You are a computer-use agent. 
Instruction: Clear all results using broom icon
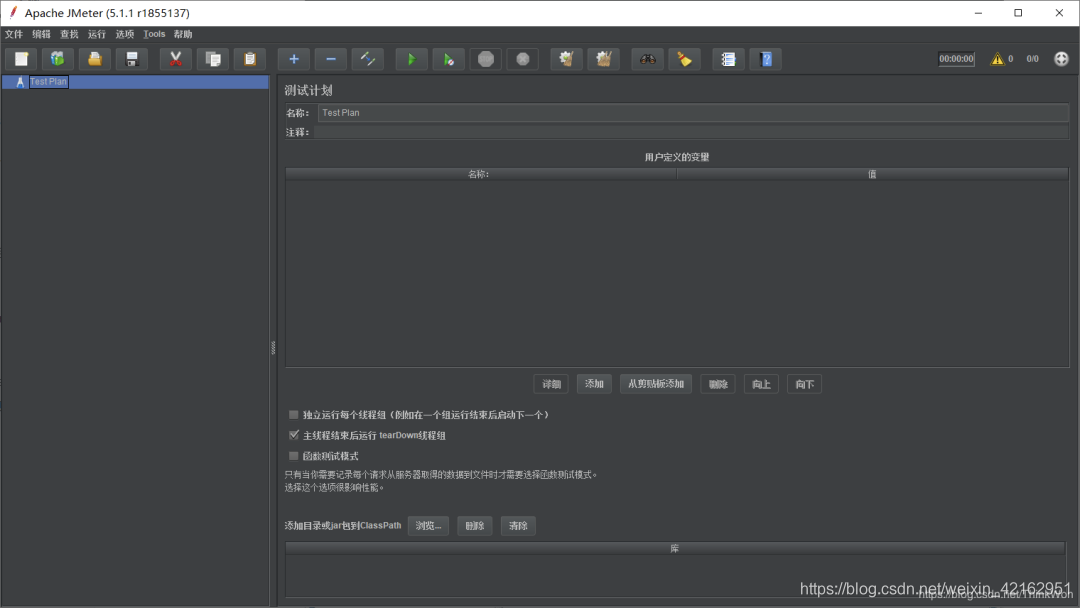685,59
